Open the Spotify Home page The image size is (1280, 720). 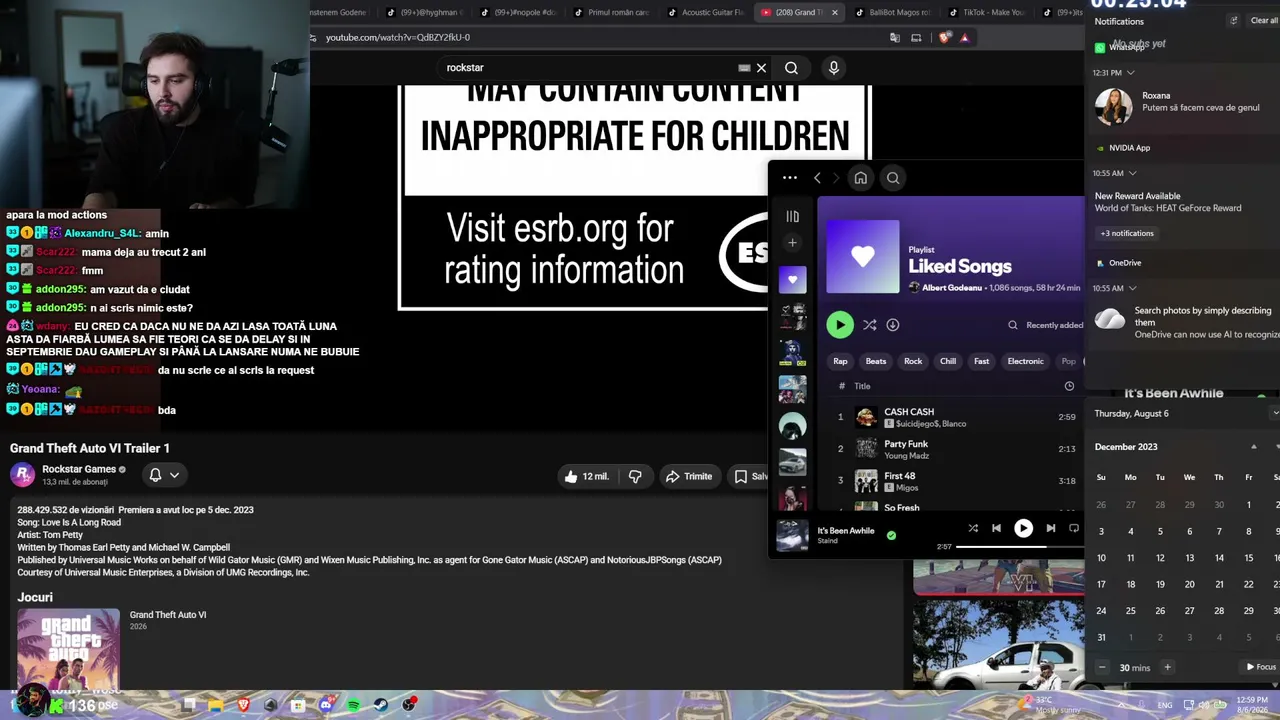[x=860, y=178]
